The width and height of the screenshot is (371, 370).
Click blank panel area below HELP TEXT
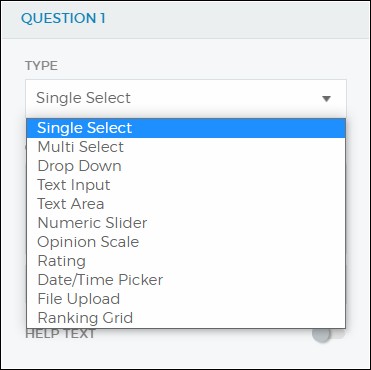tap(185, 355)
